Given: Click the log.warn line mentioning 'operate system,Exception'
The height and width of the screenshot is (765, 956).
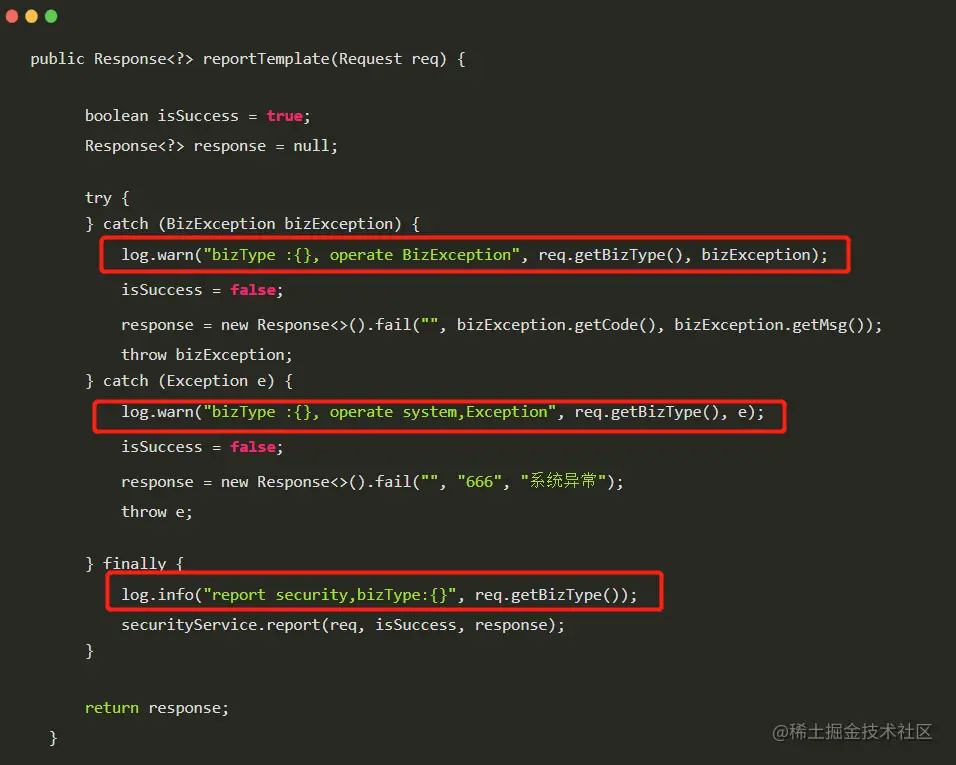Looking at the screenshot, I should [x=443, y=412].
